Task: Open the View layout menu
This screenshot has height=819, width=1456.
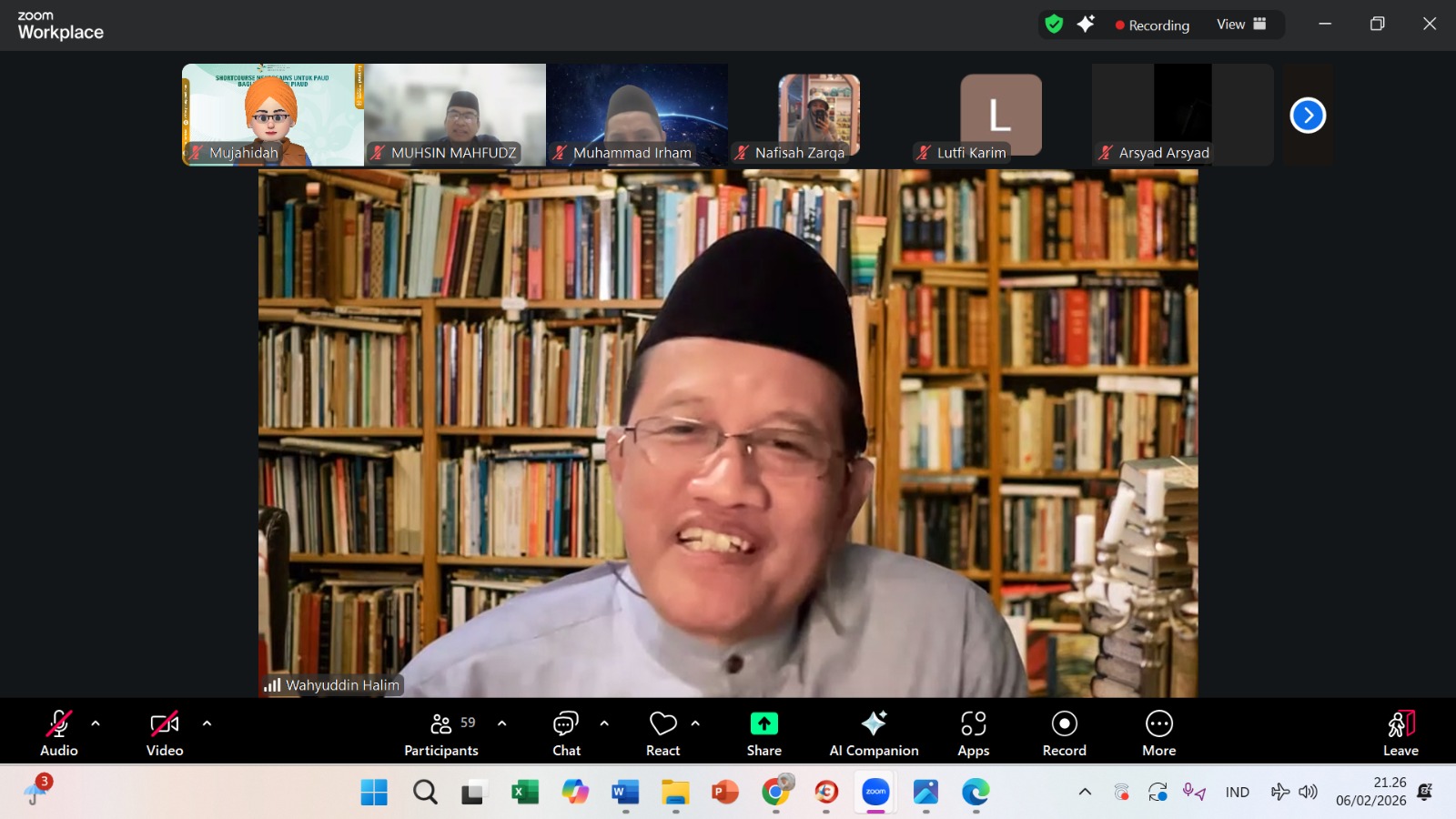Action: [x=1241, y=25]
